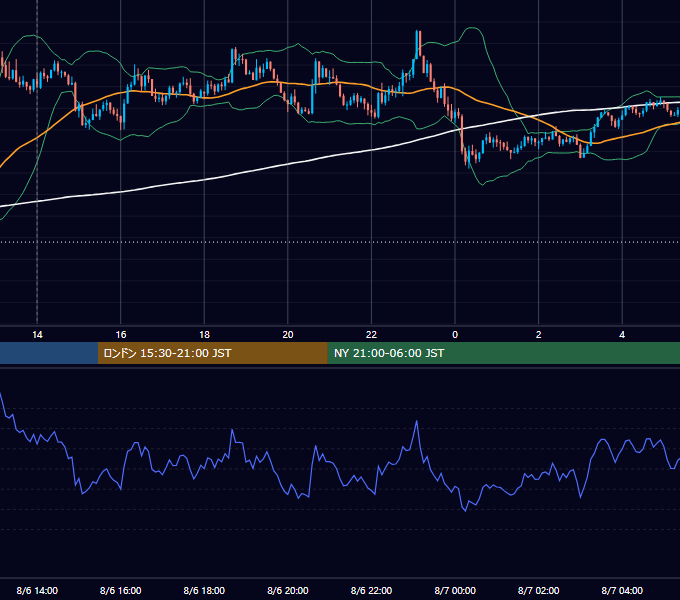Click the 8/6 22:00 date label

point(371,591)
